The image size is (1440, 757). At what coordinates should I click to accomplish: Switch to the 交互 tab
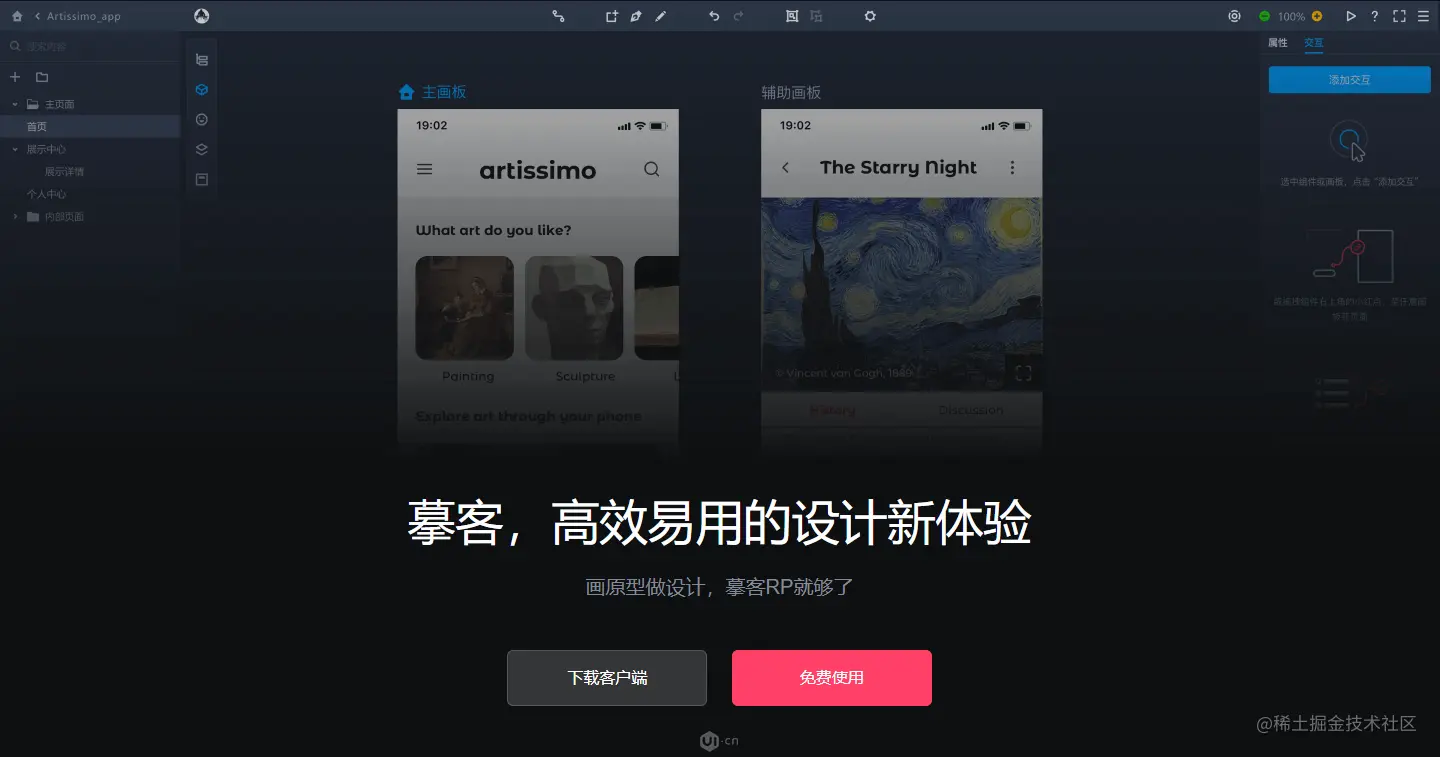[1314, 43]
